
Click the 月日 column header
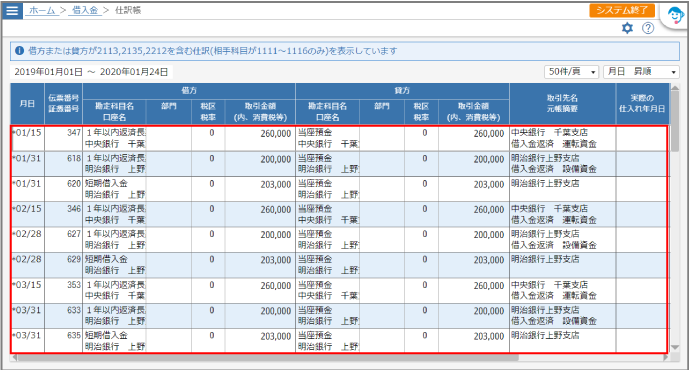click(x=27, y=104)
